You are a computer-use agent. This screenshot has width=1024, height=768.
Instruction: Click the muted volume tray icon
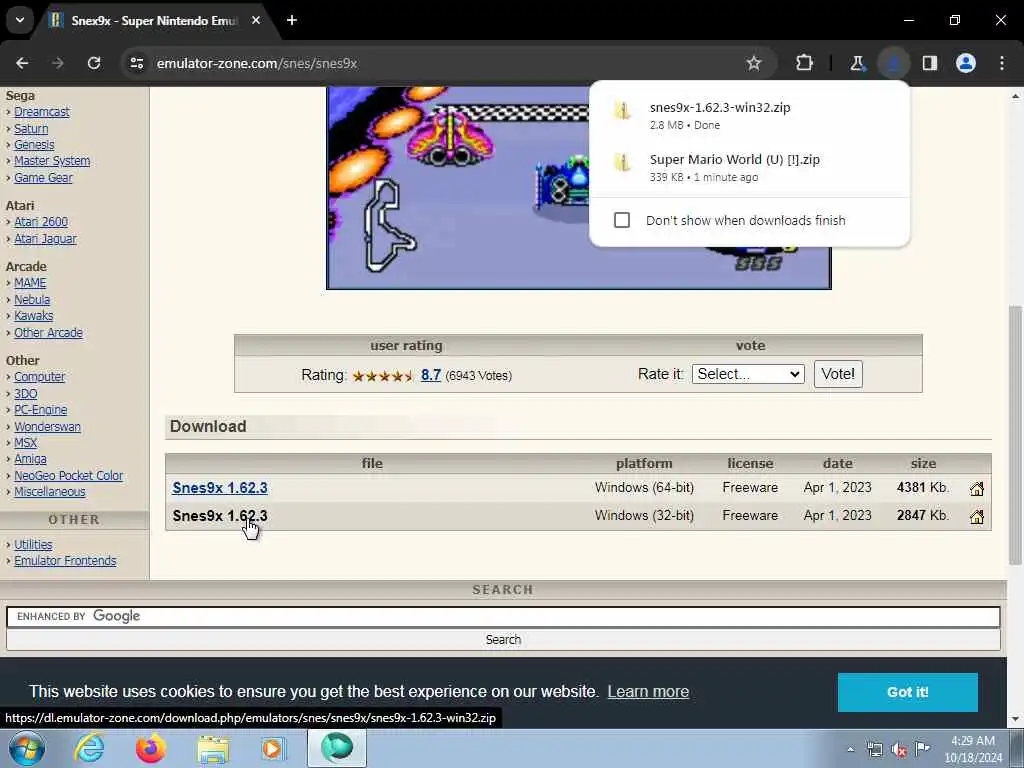[x=899, y=749]
